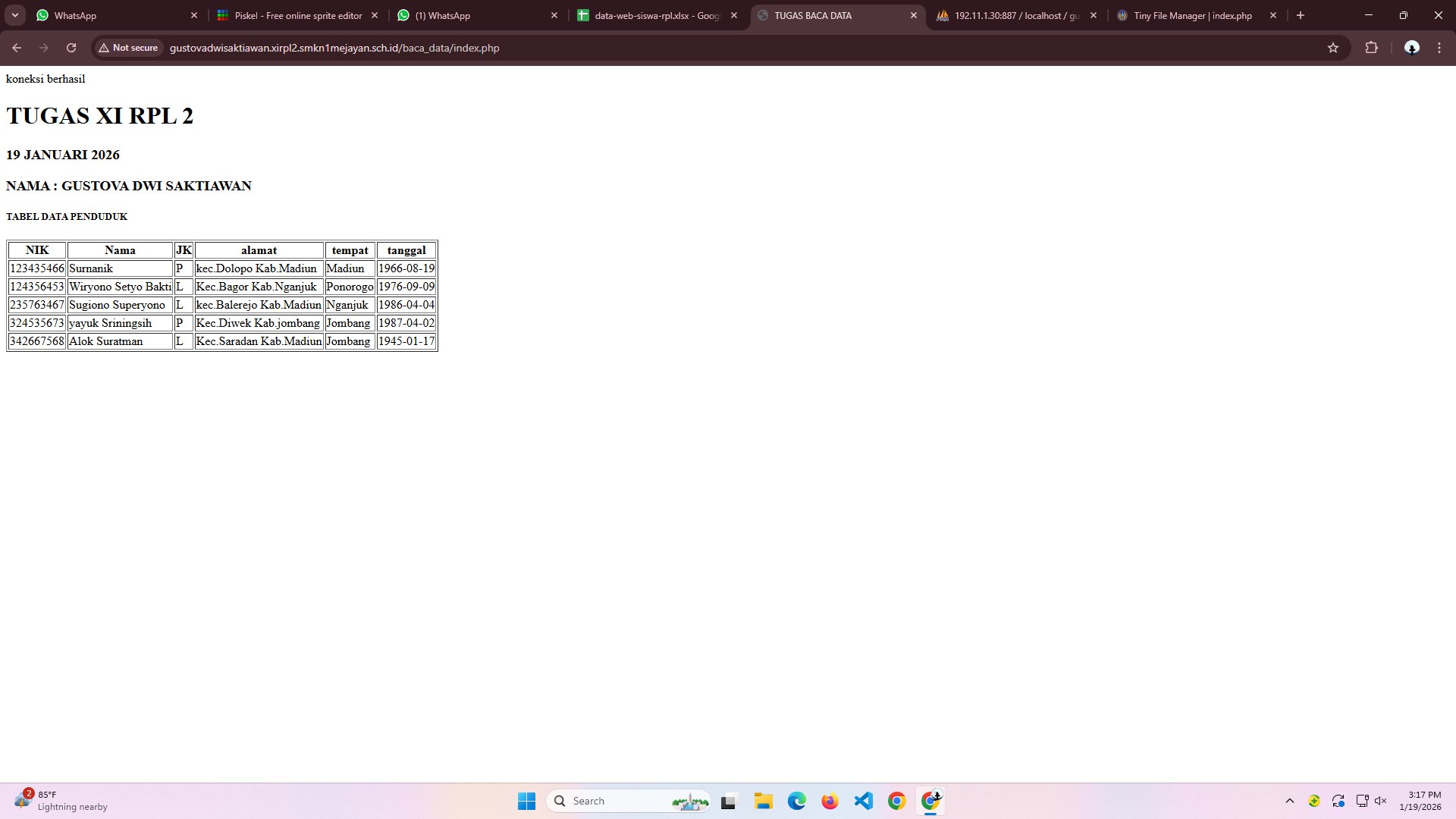Expand the tab search dropdown arrow
This screenshot has height=819, width=1456.
click(x=15, y=15)
